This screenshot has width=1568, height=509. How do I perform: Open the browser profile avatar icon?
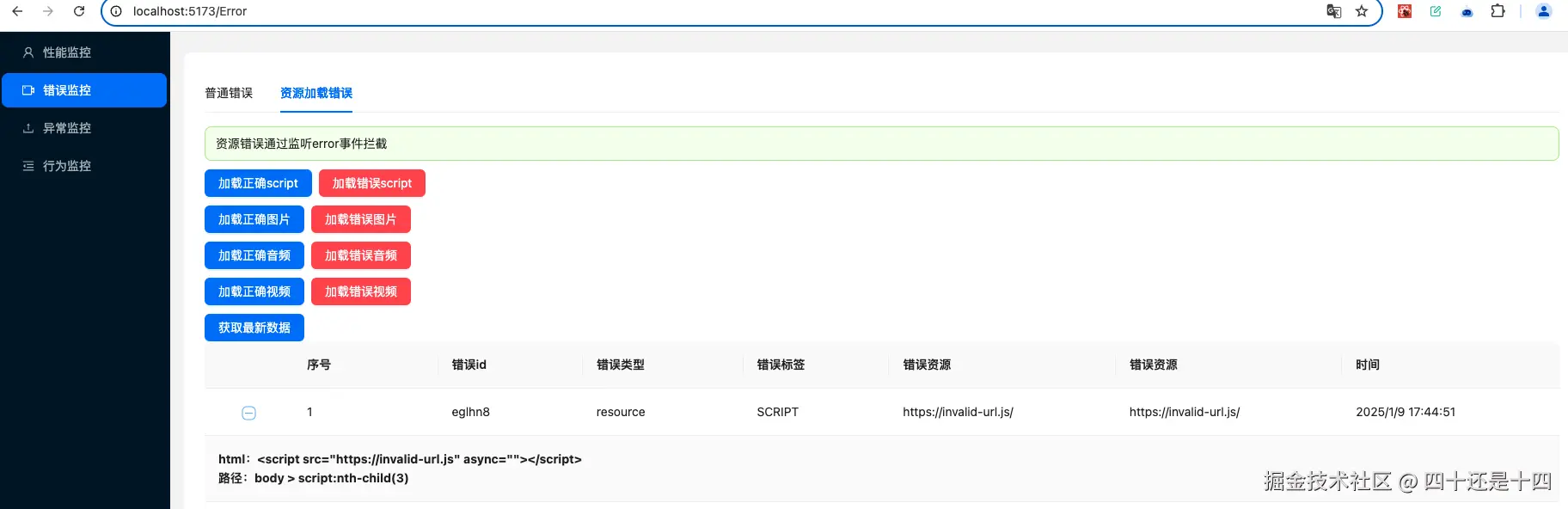[x=1544, y=11]
